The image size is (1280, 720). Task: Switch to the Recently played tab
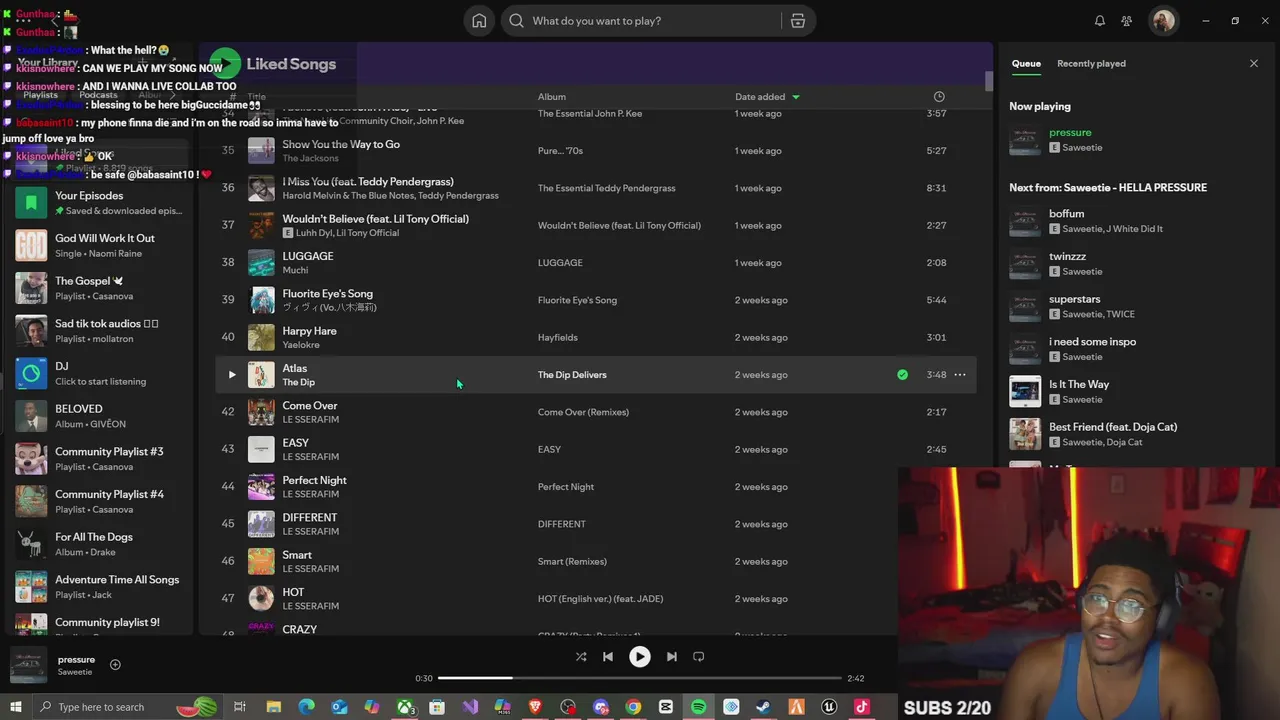click(x=1091, y=64)
